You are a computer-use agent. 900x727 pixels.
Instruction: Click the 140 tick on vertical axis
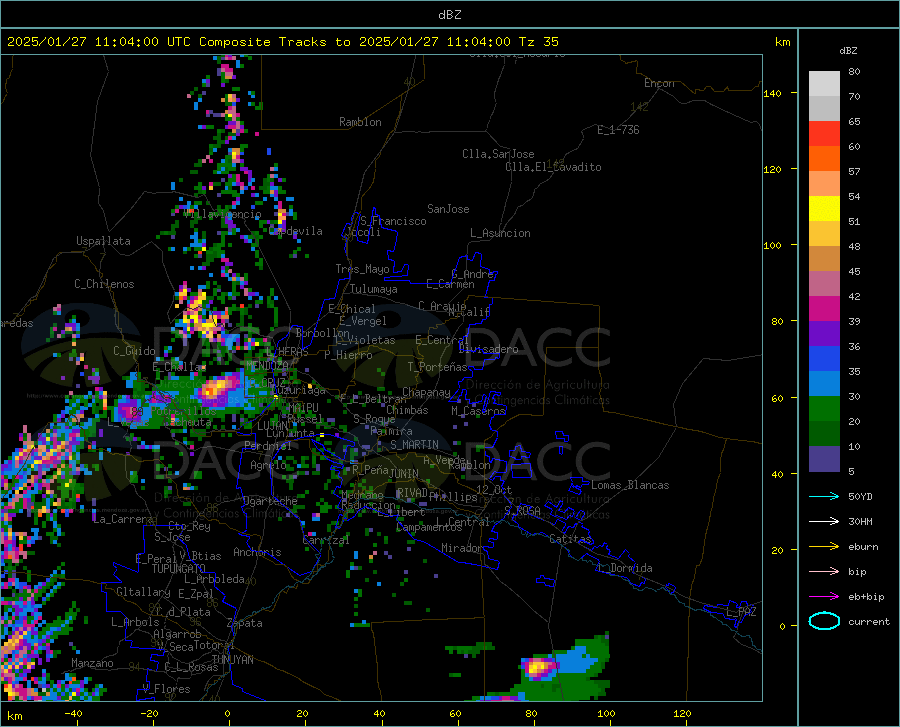point(772,93)
